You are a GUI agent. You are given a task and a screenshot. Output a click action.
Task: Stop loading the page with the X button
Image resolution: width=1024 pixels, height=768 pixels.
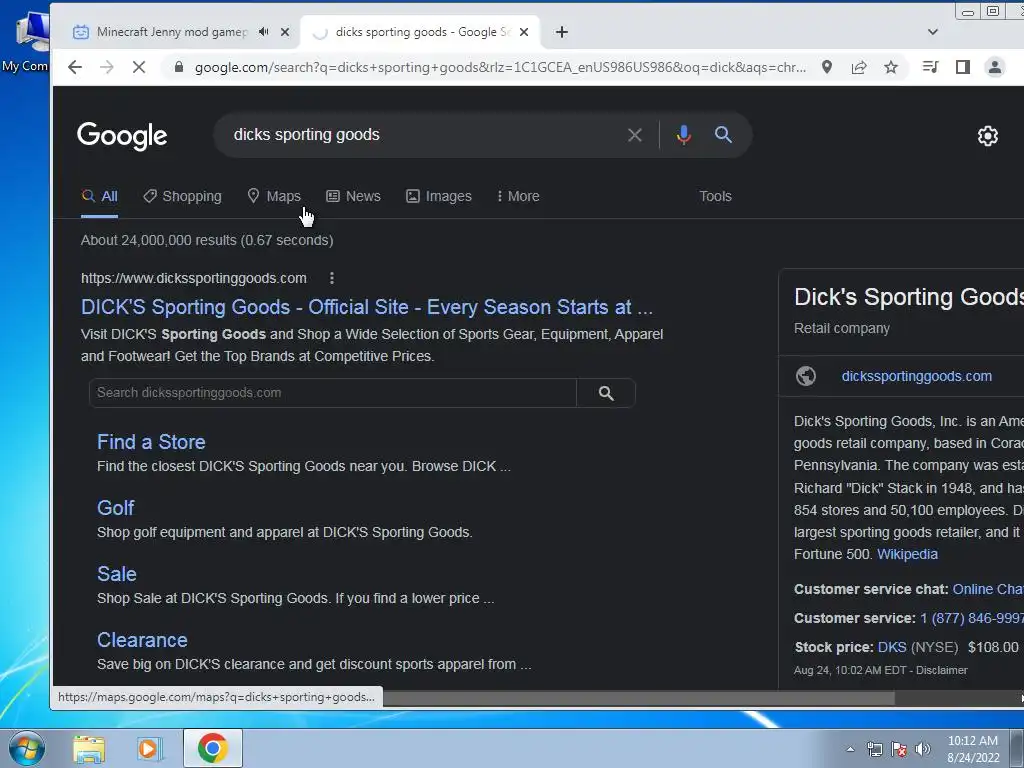point(138,67)
